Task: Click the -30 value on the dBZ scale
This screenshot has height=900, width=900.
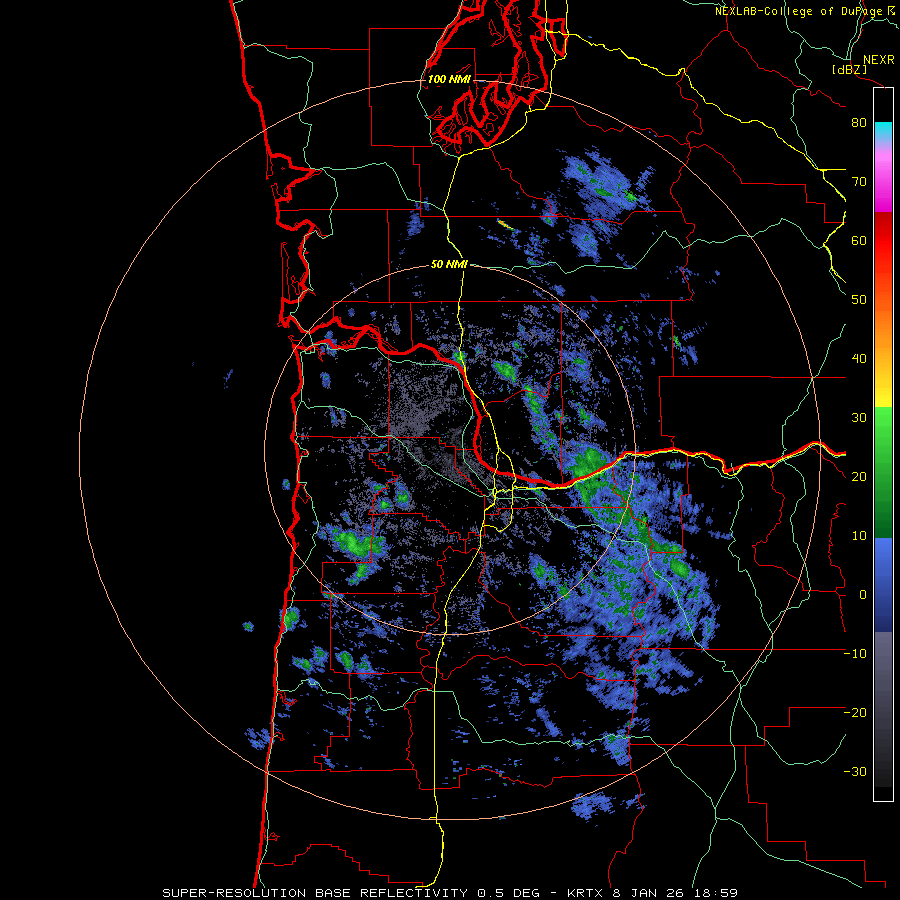Action: (x=855, y=771)
